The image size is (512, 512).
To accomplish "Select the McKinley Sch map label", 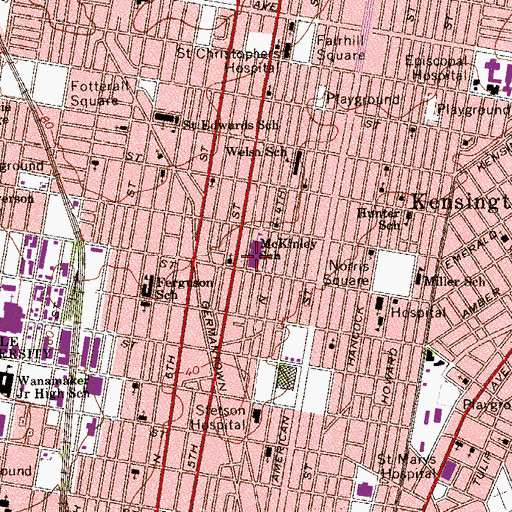I will [287, 249].
